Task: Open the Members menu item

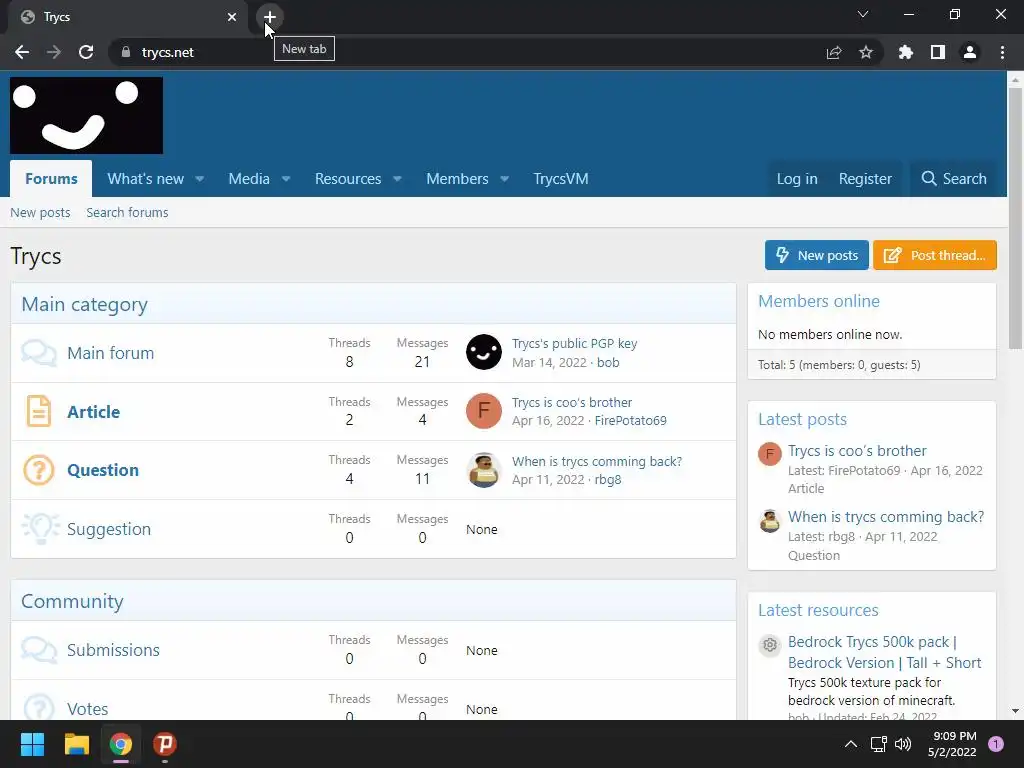Action: (x=457, y=179)
